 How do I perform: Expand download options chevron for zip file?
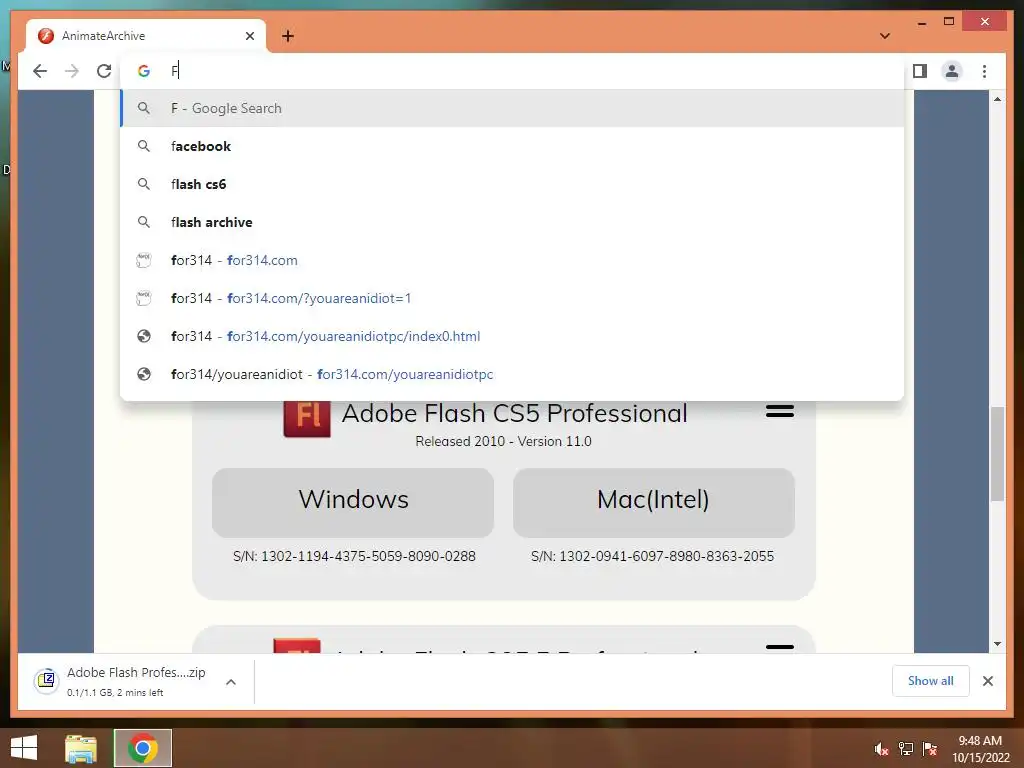pyautogui.click(x=231, y=682)
